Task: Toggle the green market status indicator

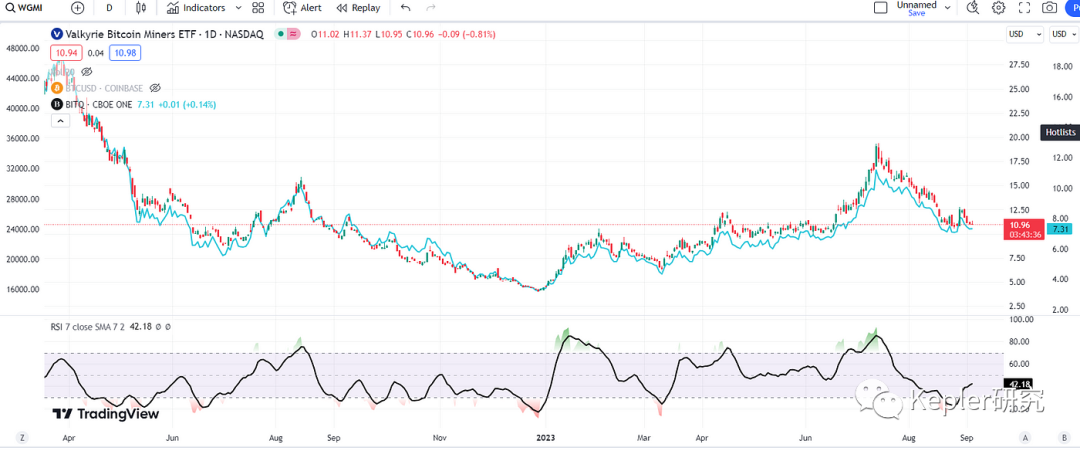Action: pyautogui.click(x=280, y=34)
